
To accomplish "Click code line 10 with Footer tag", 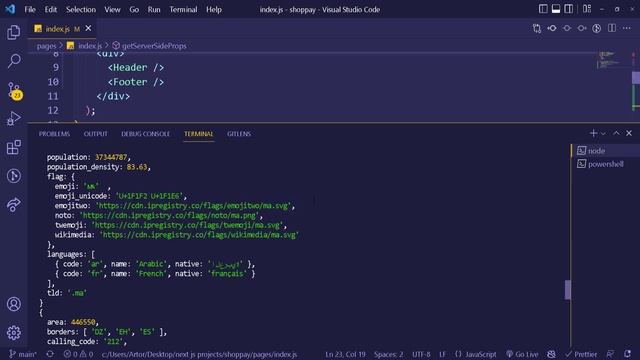I will click(x=136, y=82).
